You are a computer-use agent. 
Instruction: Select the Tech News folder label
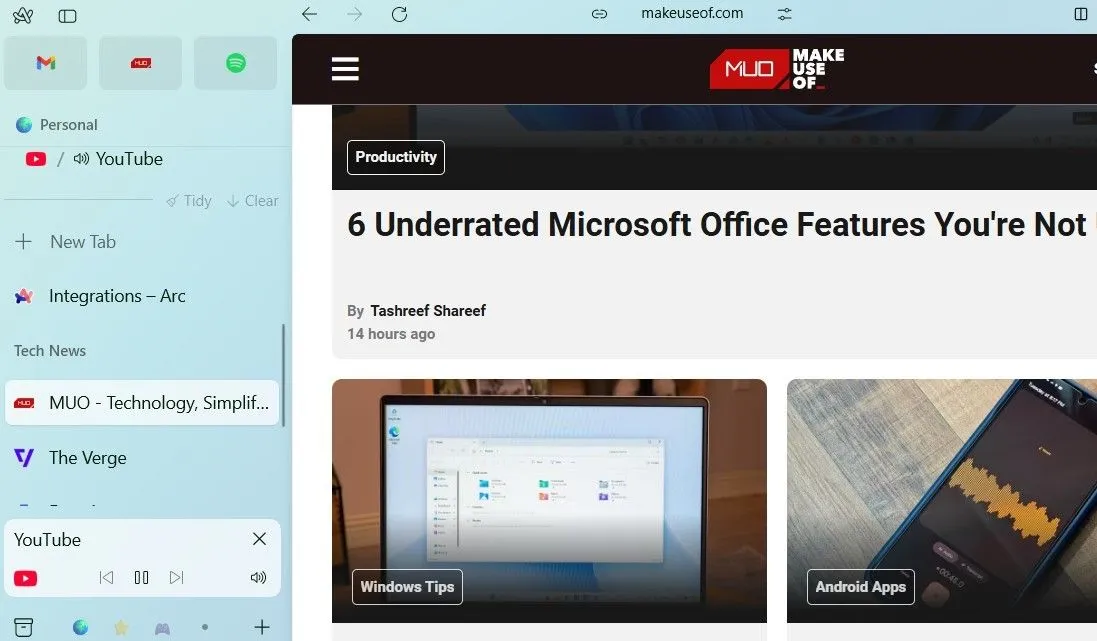(x=50, y=351)
